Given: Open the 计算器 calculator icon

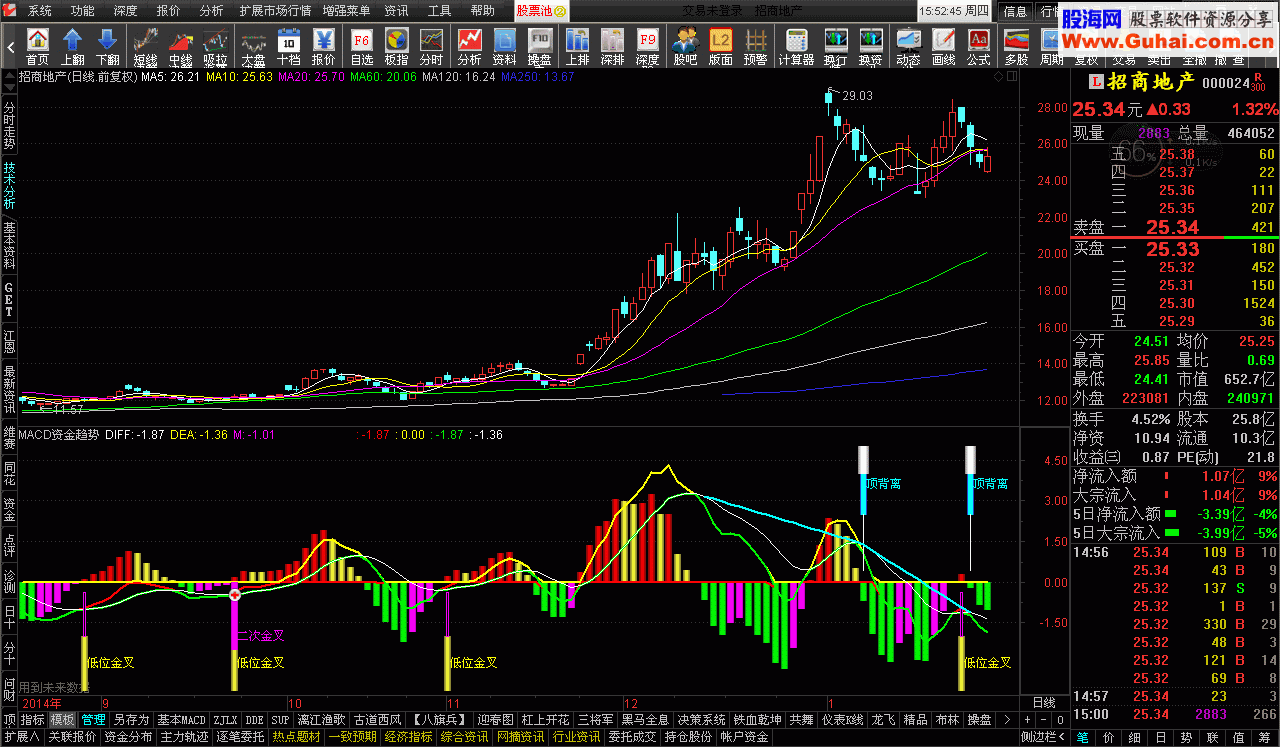Looking at the screenshot, I should (x=796, y=46).
